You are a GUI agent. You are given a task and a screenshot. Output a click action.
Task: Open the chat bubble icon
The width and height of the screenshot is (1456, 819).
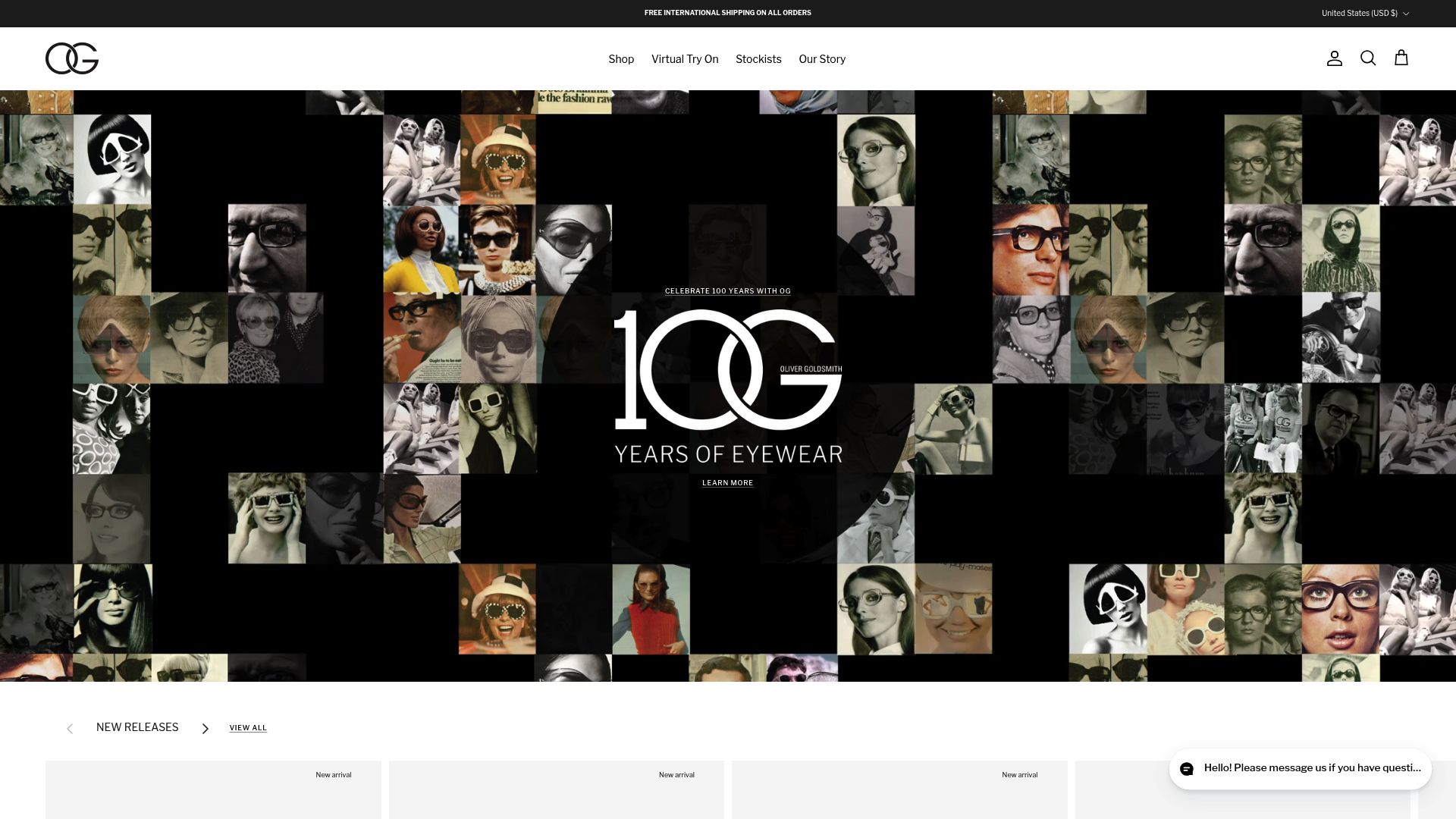pos(1187,768)
